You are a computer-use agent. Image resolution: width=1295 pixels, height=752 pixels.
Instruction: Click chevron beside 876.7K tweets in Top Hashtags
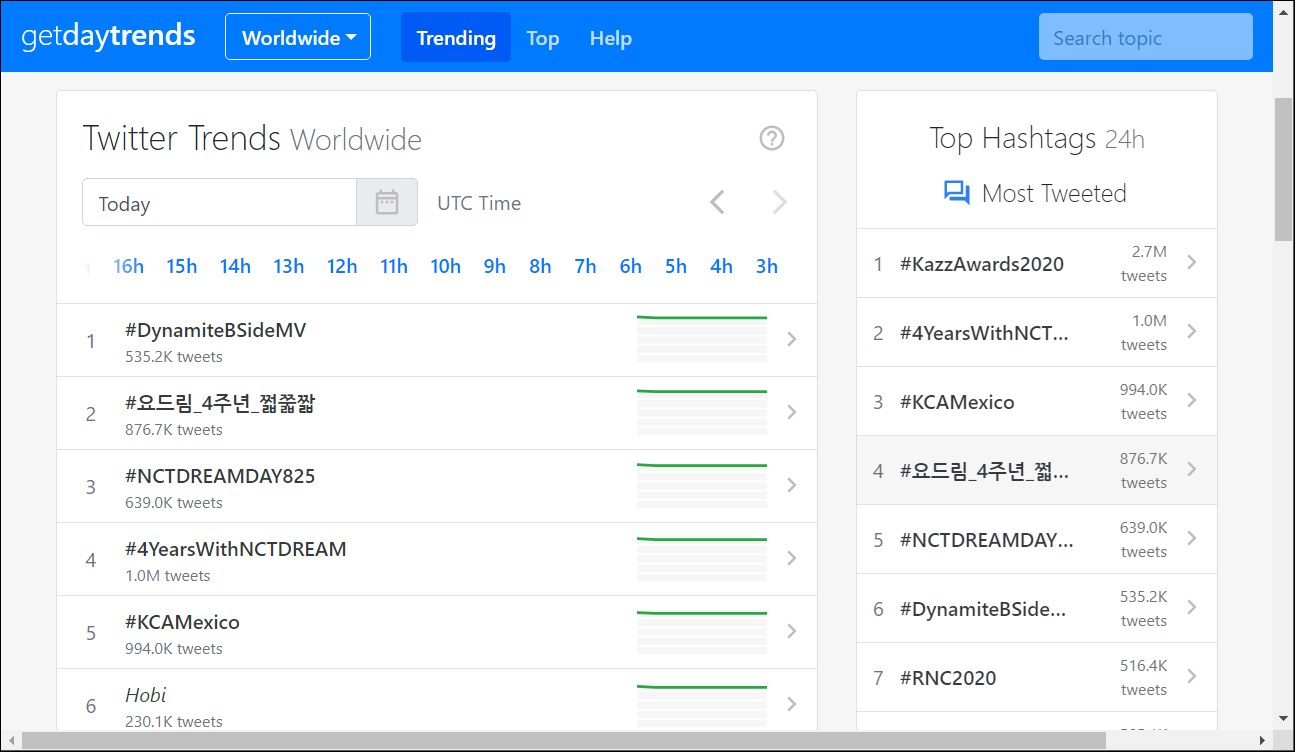coord(1191,469)
